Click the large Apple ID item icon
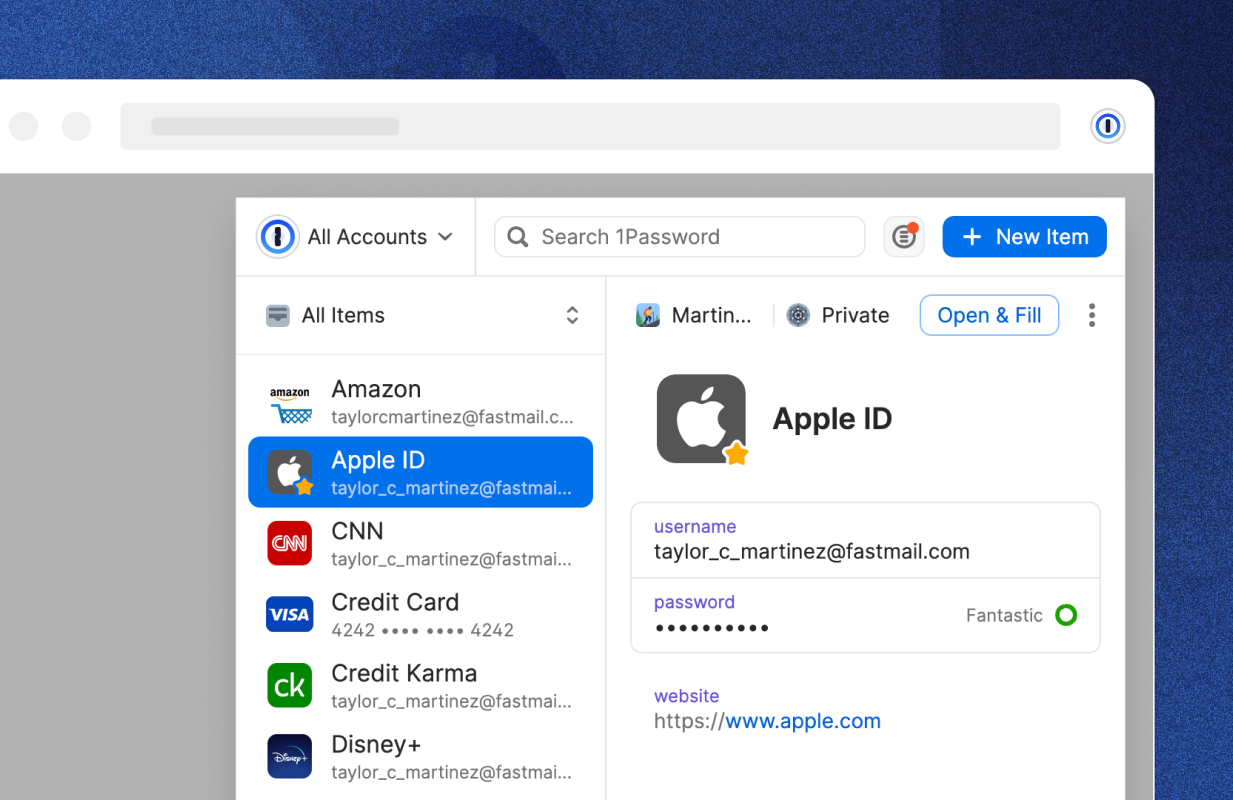 701,419
